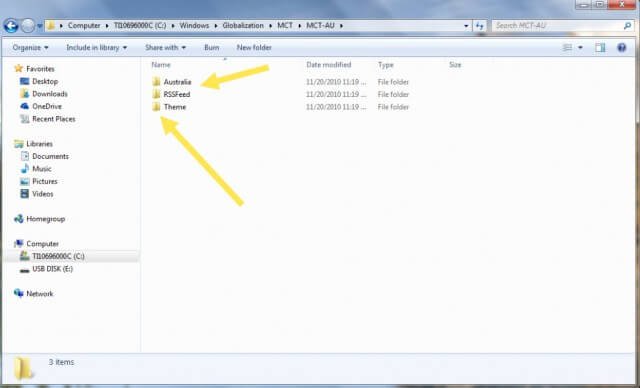Screen dimensions: 640x388
Task: Sort by the Date modified column header
Action: 329,65
